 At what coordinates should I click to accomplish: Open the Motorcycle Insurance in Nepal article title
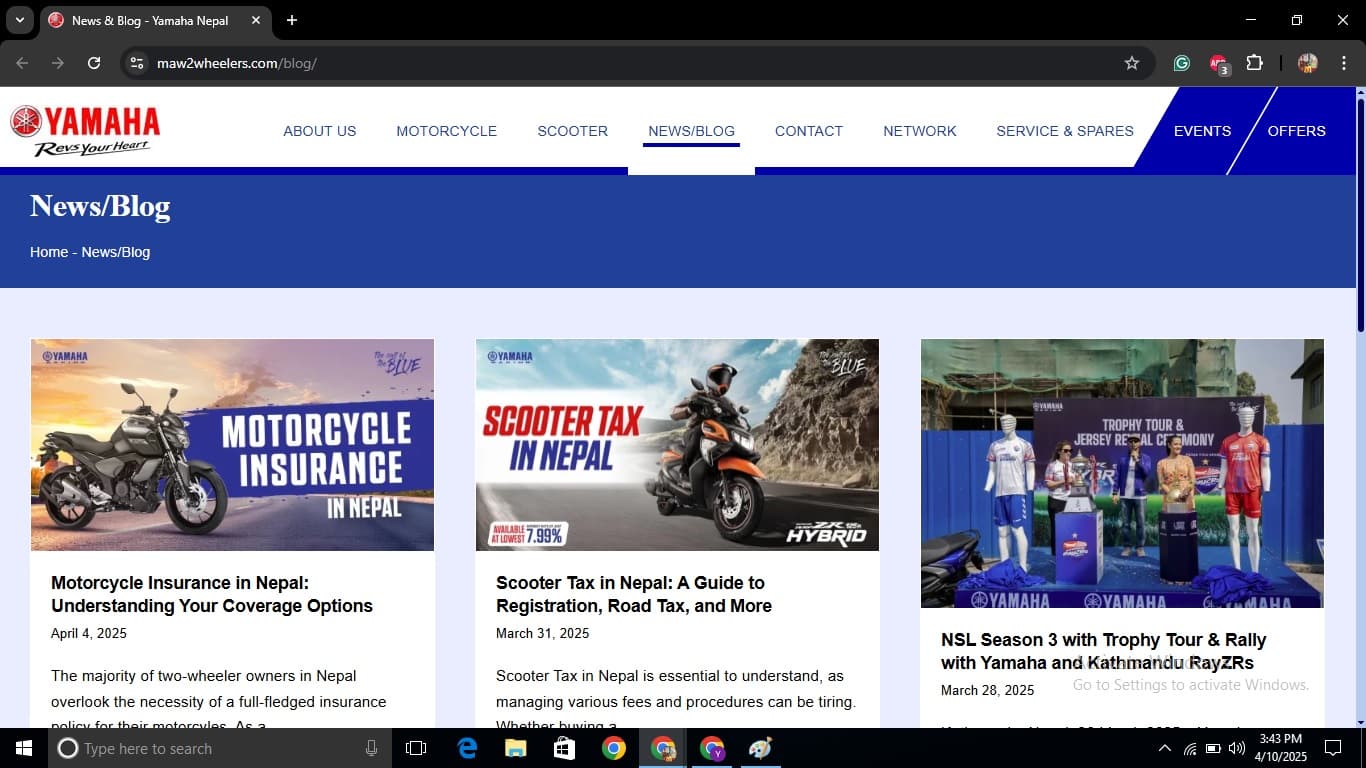212,594
